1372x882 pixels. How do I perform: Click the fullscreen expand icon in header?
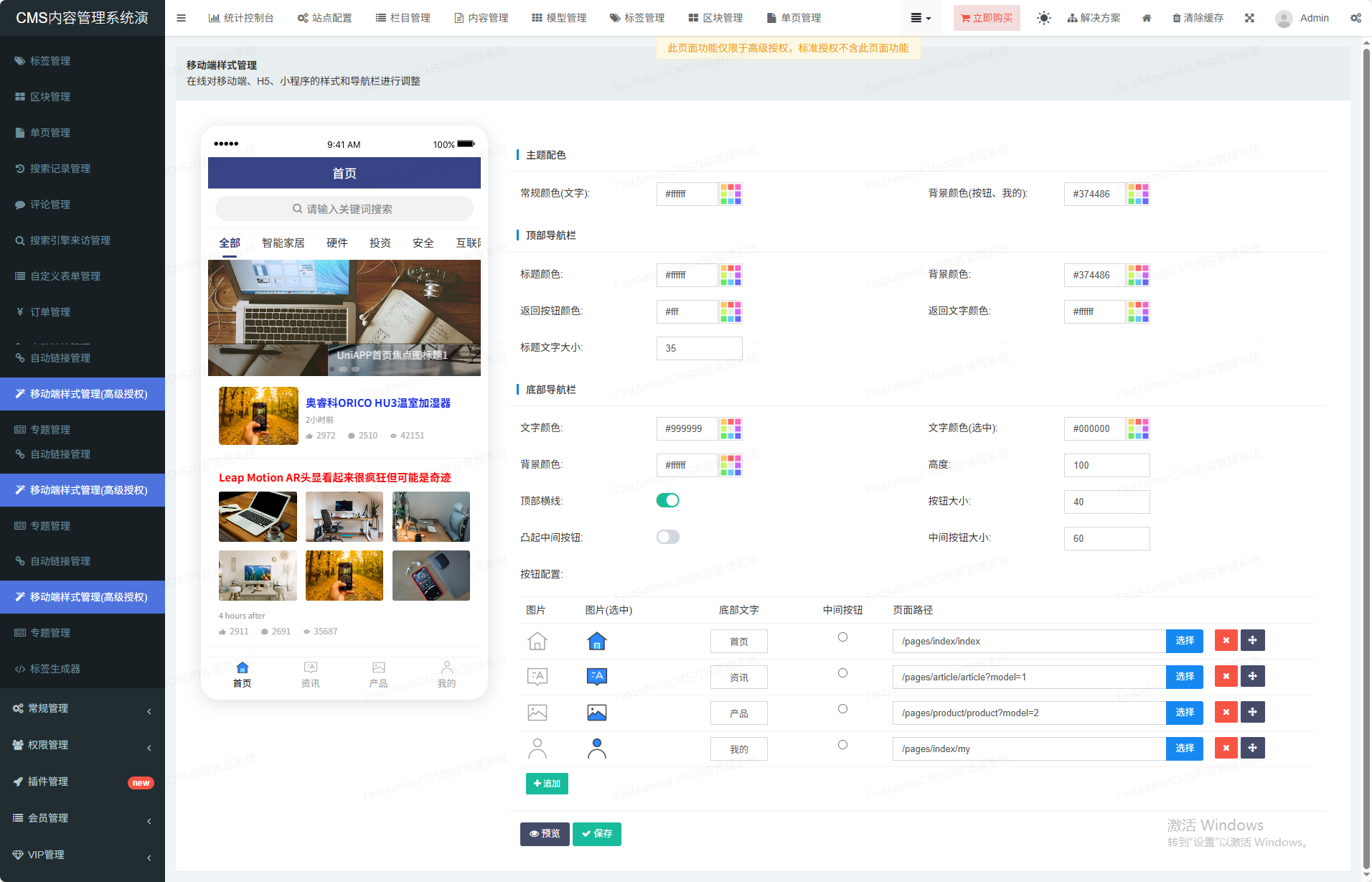tap(1249, 18)
